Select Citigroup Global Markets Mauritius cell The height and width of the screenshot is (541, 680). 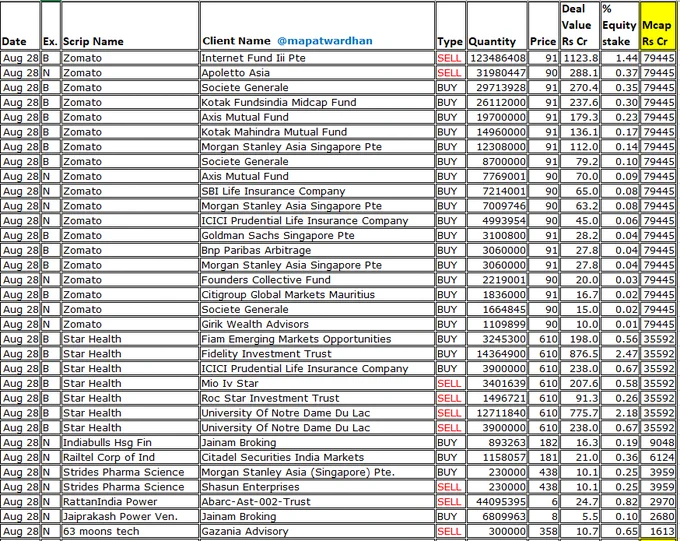(x=317, y=294)
